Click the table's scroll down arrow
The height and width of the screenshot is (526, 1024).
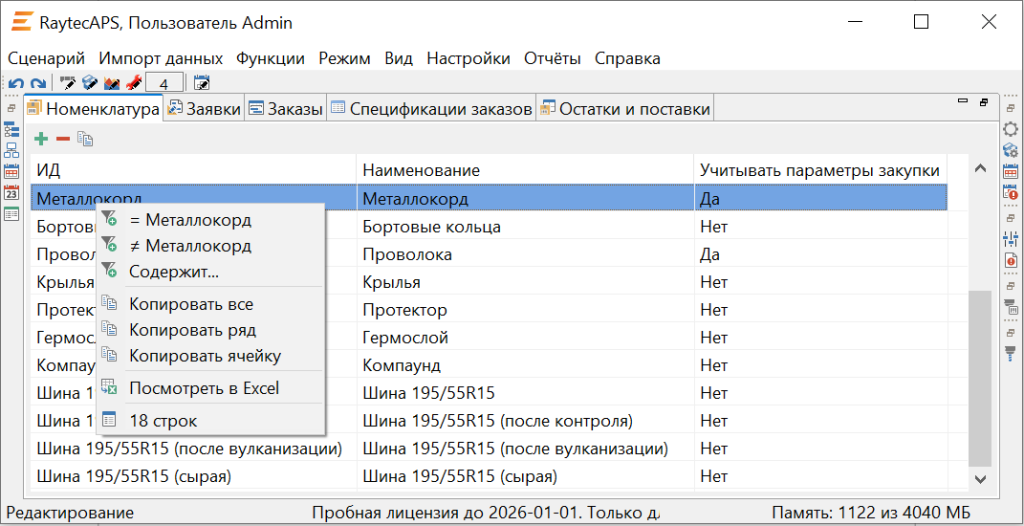(x=980, y=480)
